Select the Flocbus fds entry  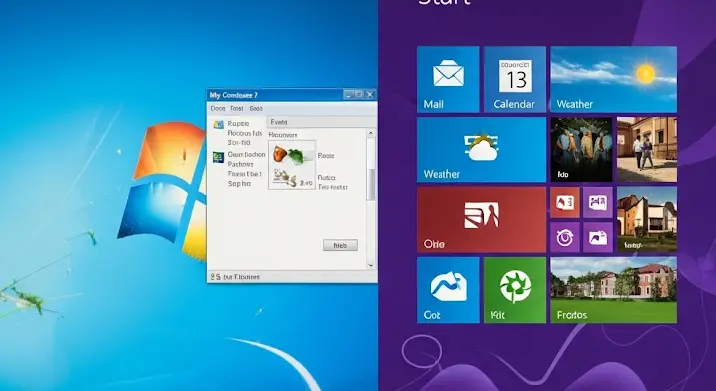pyautogui.click(x=245, y=133)
